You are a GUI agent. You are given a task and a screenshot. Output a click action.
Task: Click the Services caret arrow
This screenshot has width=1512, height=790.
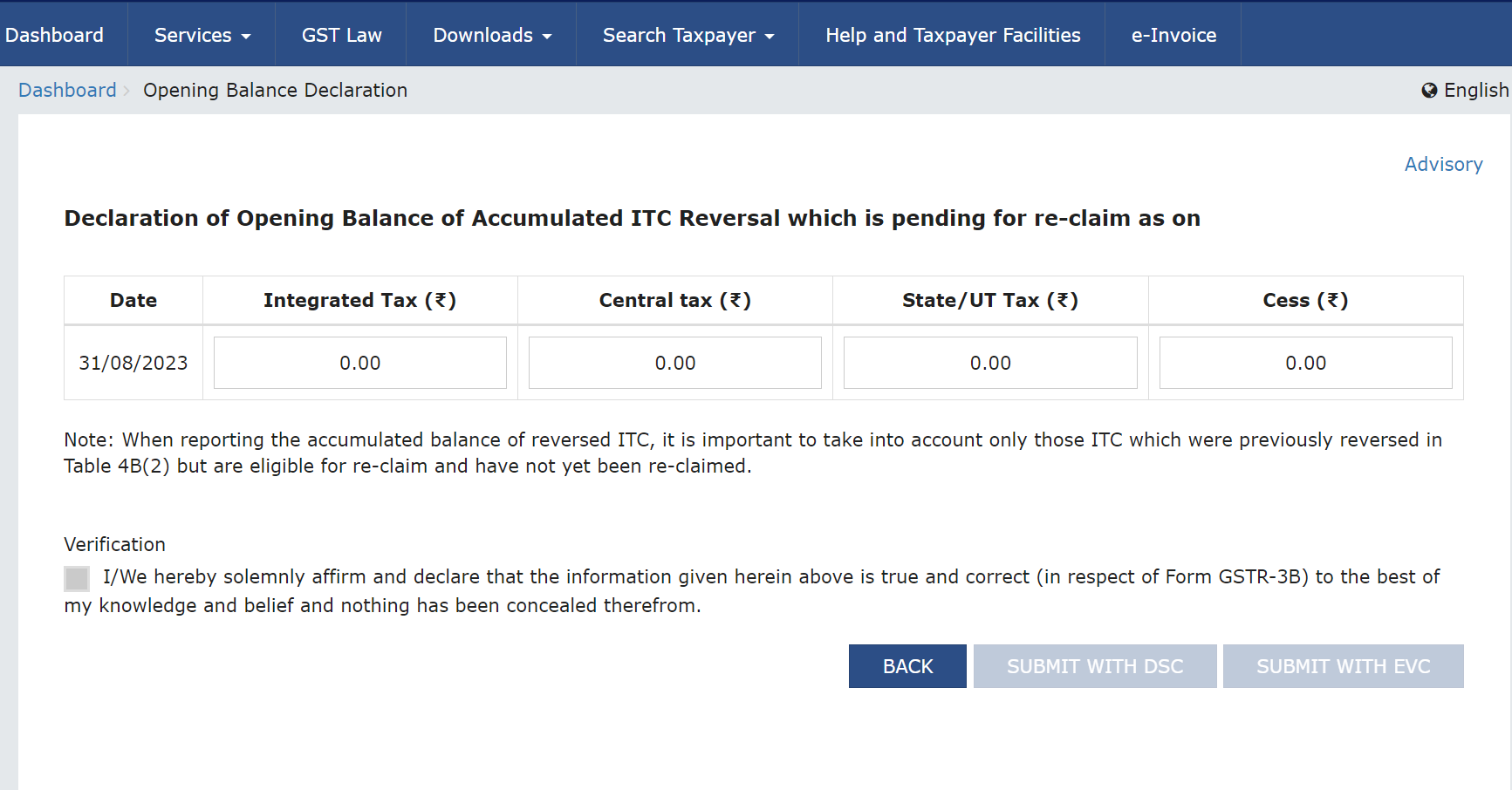click(246, 37)
